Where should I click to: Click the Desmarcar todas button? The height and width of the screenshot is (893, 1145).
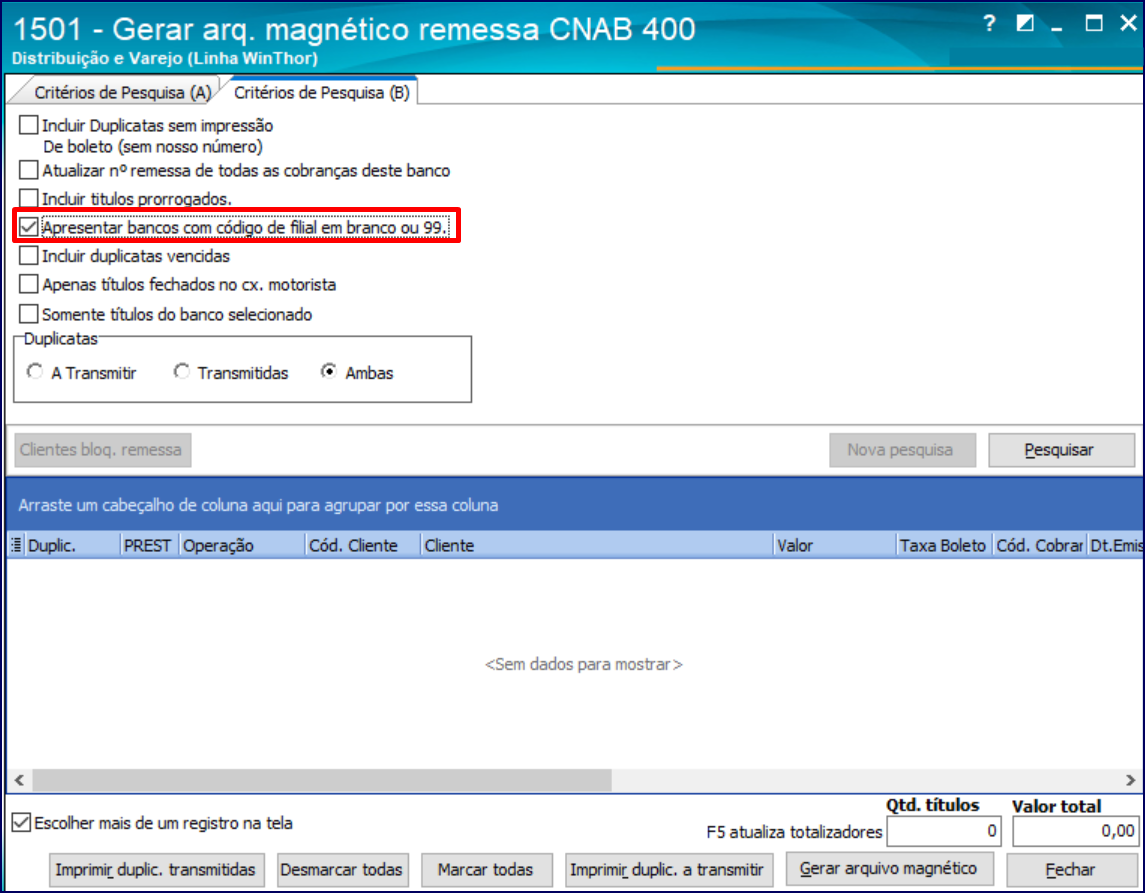pyautogui.click(x=342, y=870)
